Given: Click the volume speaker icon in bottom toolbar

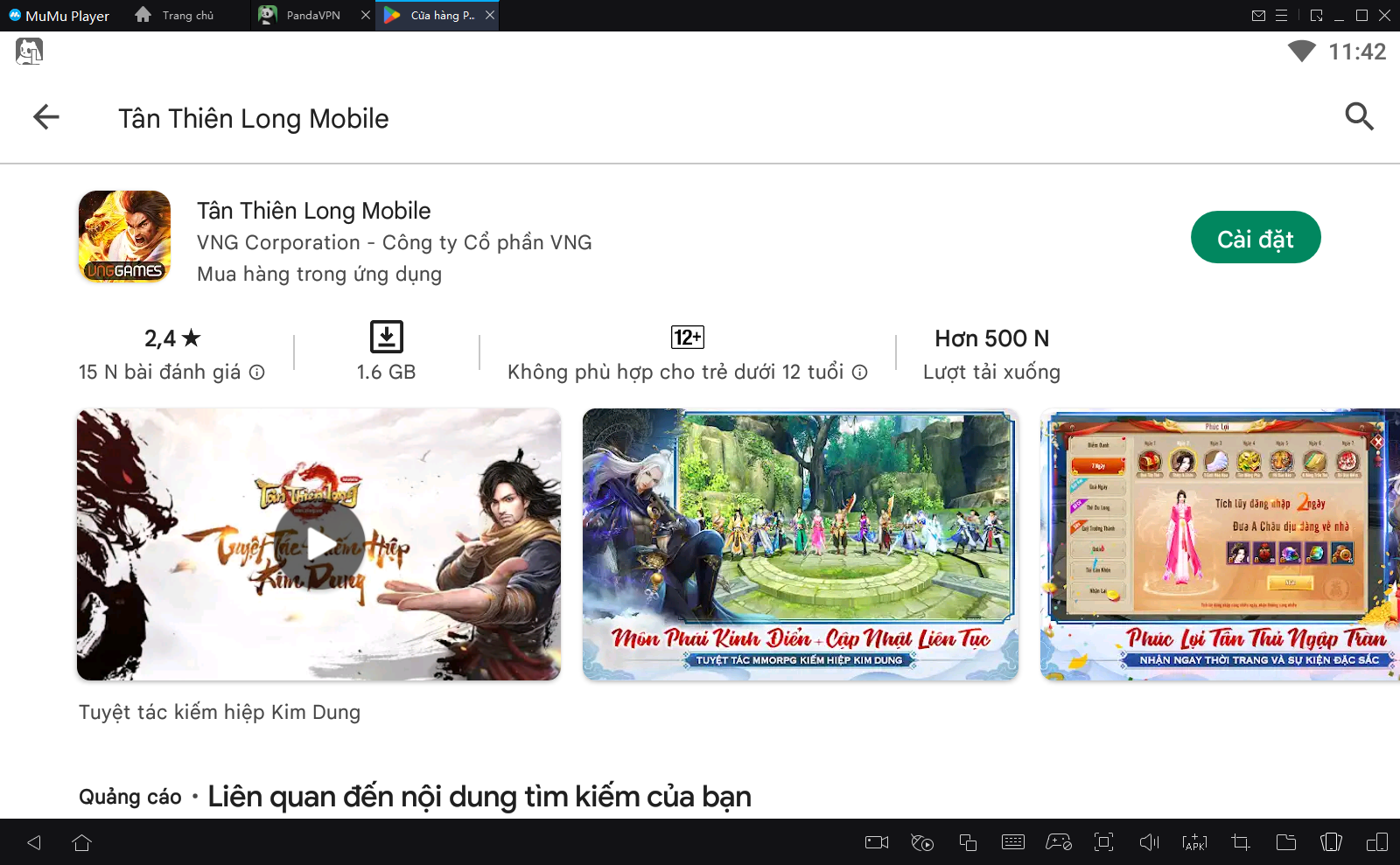Looking at the screenshot, I should [1149, 842].
